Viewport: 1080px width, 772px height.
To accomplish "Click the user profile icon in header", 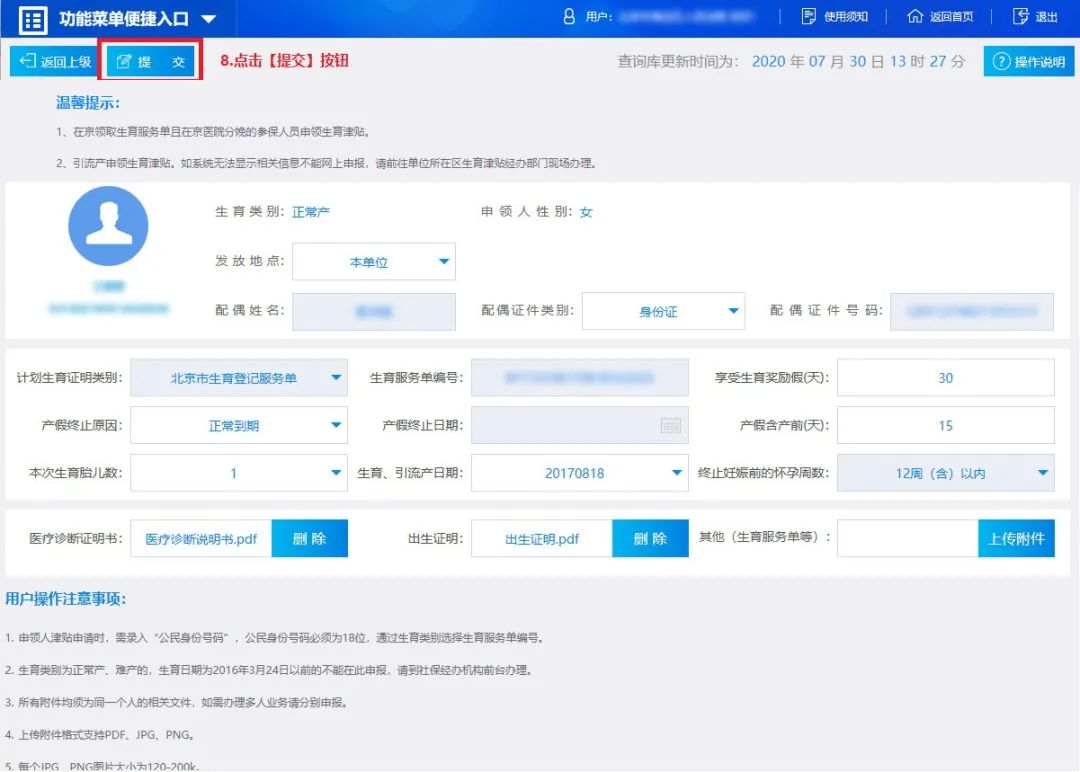I will (x=569, y=17).
